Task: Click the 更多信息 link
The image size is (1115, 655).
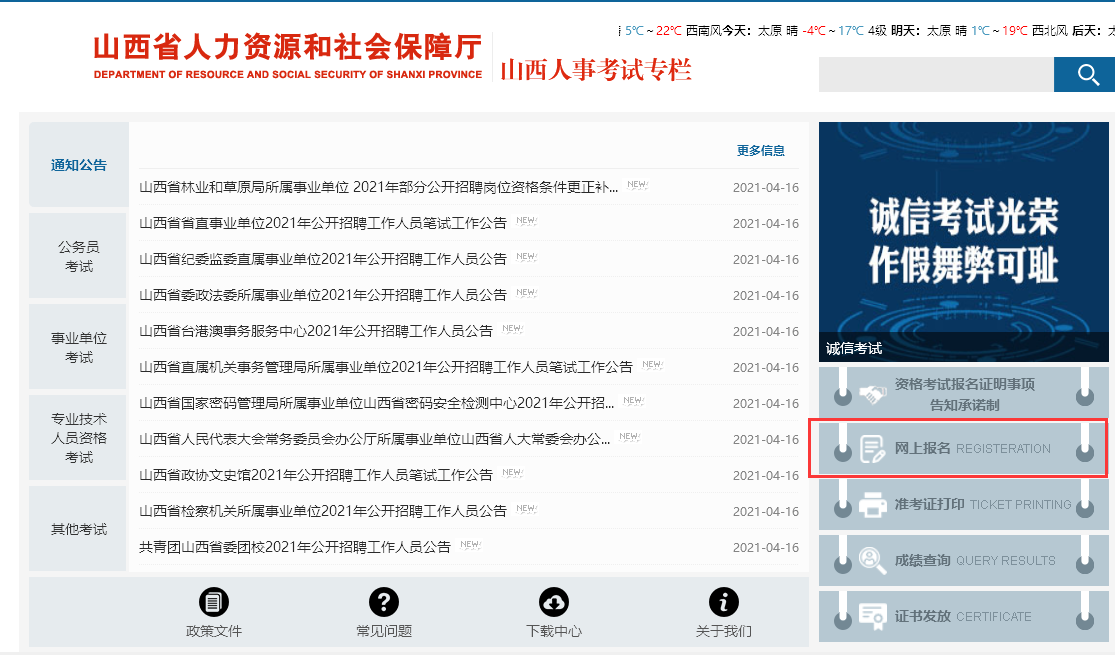Action: click(760, 151)
